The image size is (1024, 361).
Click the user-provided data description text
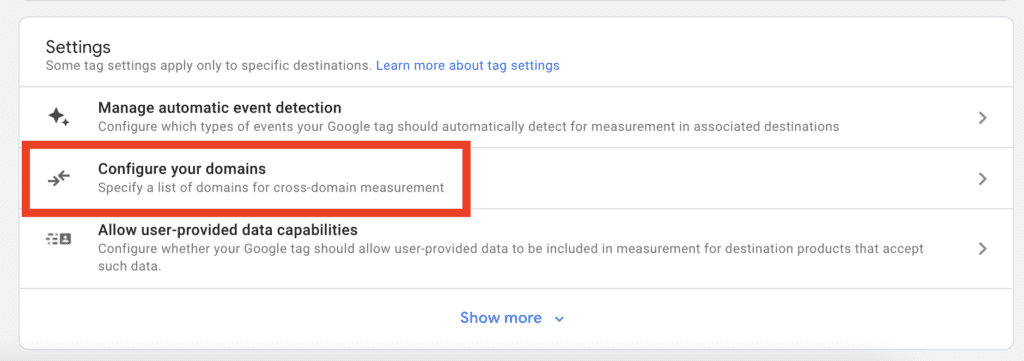511,258
